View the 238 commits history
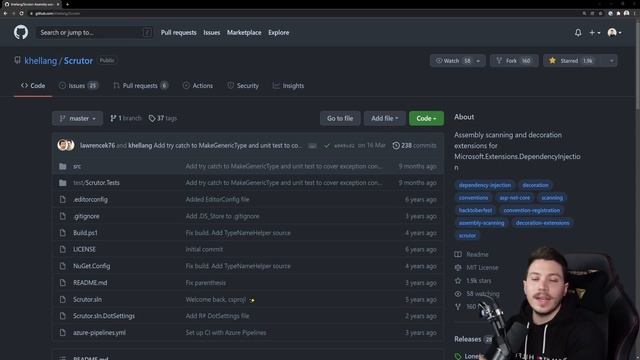 pyautogui.click(x=414, y=145)
